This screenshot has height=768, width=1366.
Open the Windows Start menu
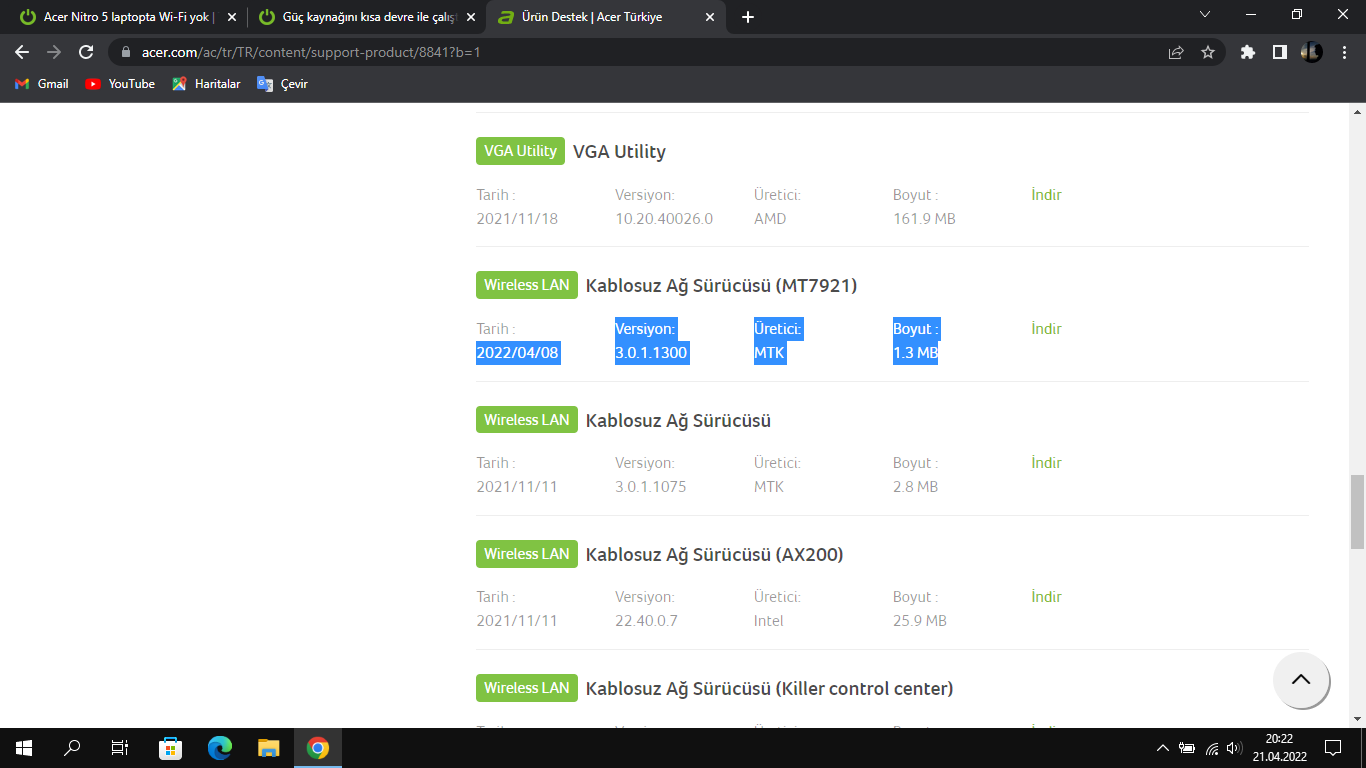[x=24, y=748]
